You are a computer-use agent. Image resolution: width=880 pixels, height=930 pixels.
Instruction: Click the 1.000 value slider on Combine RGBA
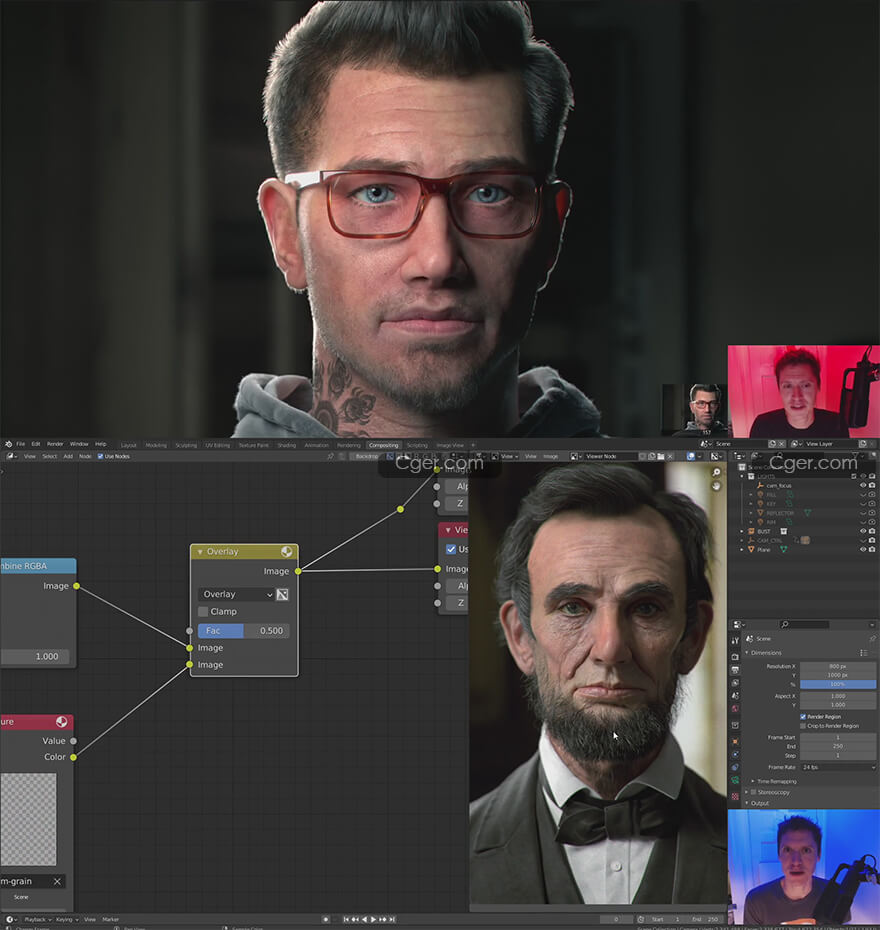pyautogui.click(x=35, y=657)
